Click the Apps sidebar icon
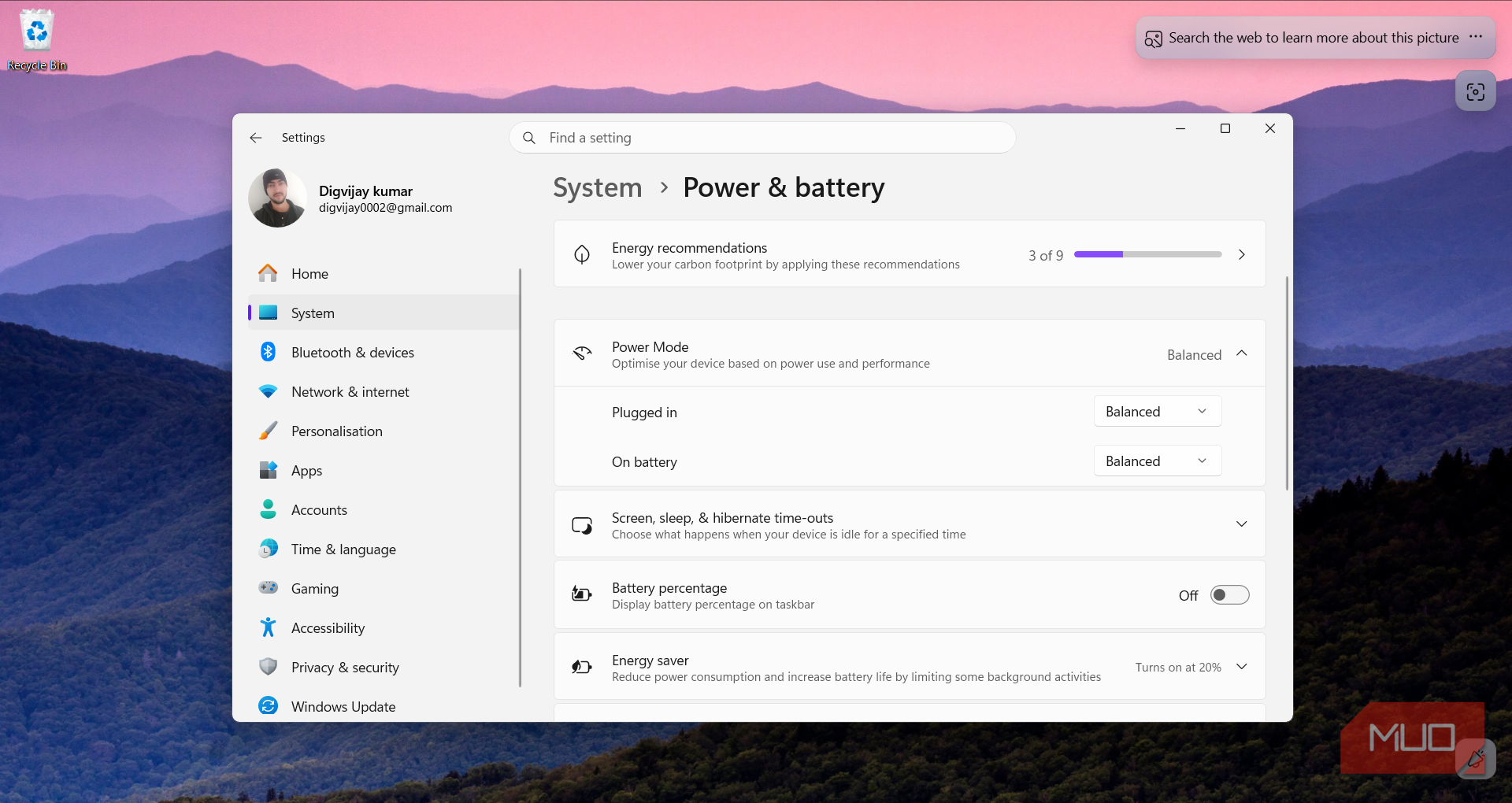The image size is (1512, 803). tap(268, 470)
